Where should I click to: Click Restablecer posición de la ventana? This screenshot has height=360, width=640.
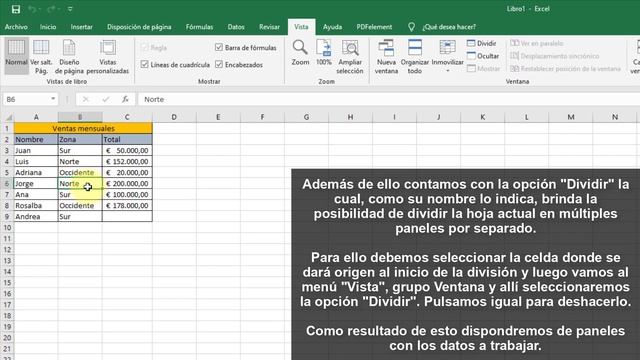565,69
